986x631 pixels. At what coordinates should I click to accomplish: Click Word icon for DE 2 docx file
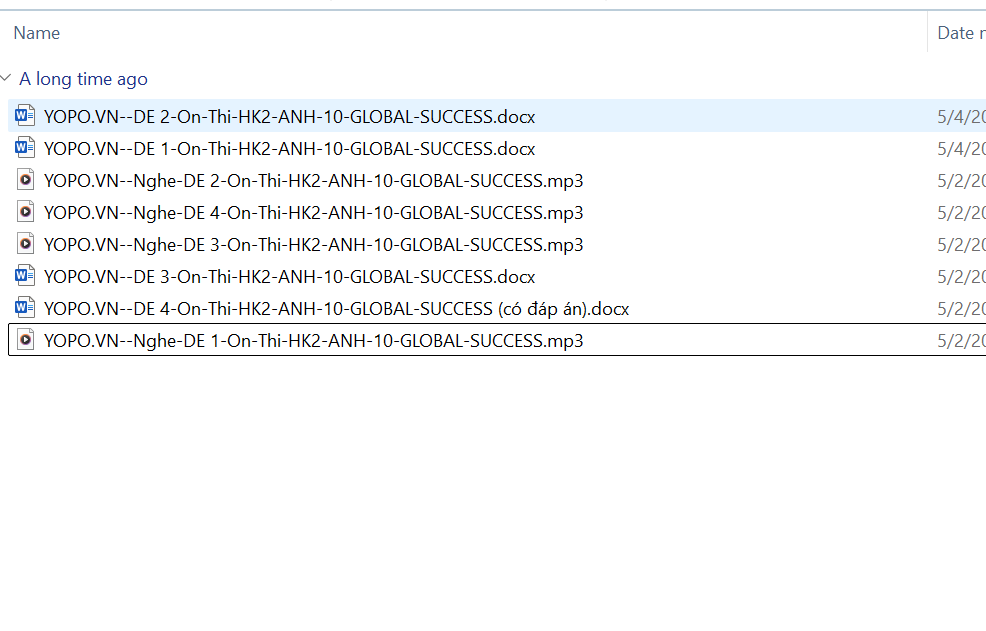[x=25, y=116]
